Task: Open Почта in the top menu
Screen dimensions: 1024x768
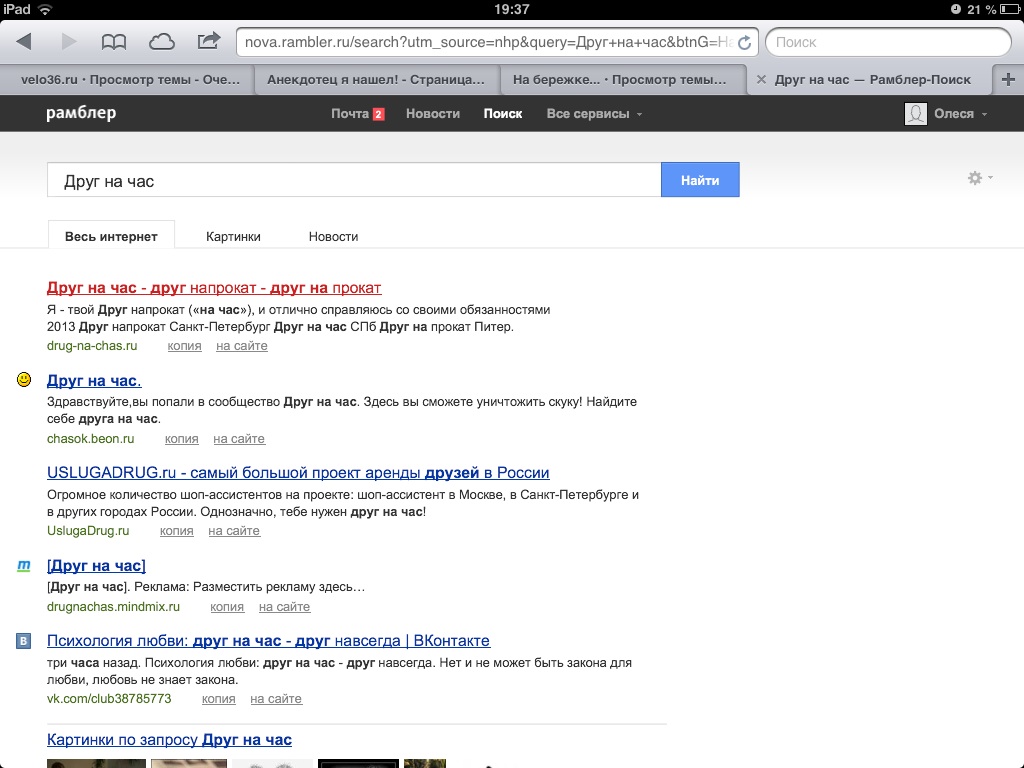Action: point(350,114)
